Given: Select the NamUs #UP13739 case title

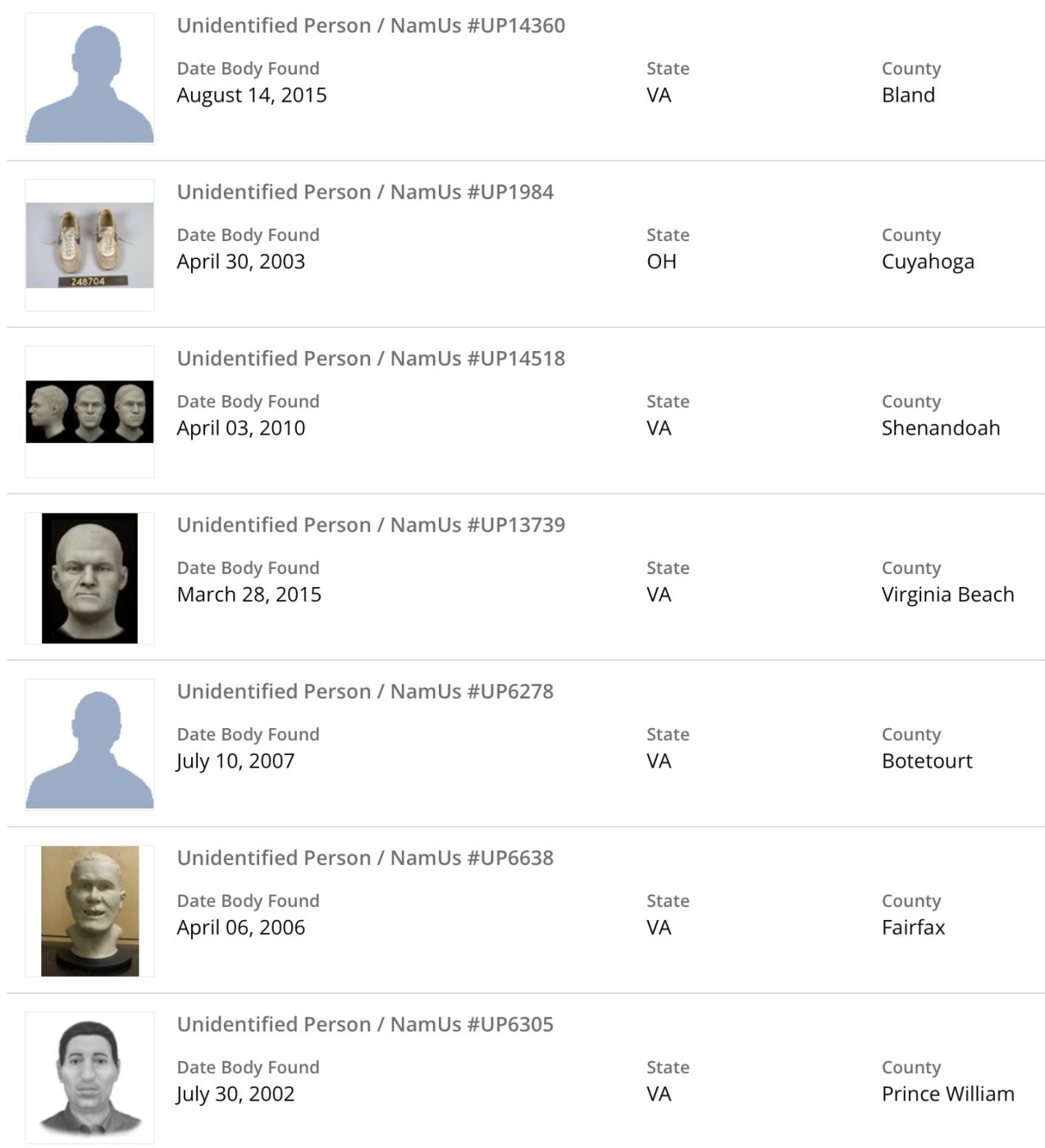Looking at the screenshot, I should point(371,525).
